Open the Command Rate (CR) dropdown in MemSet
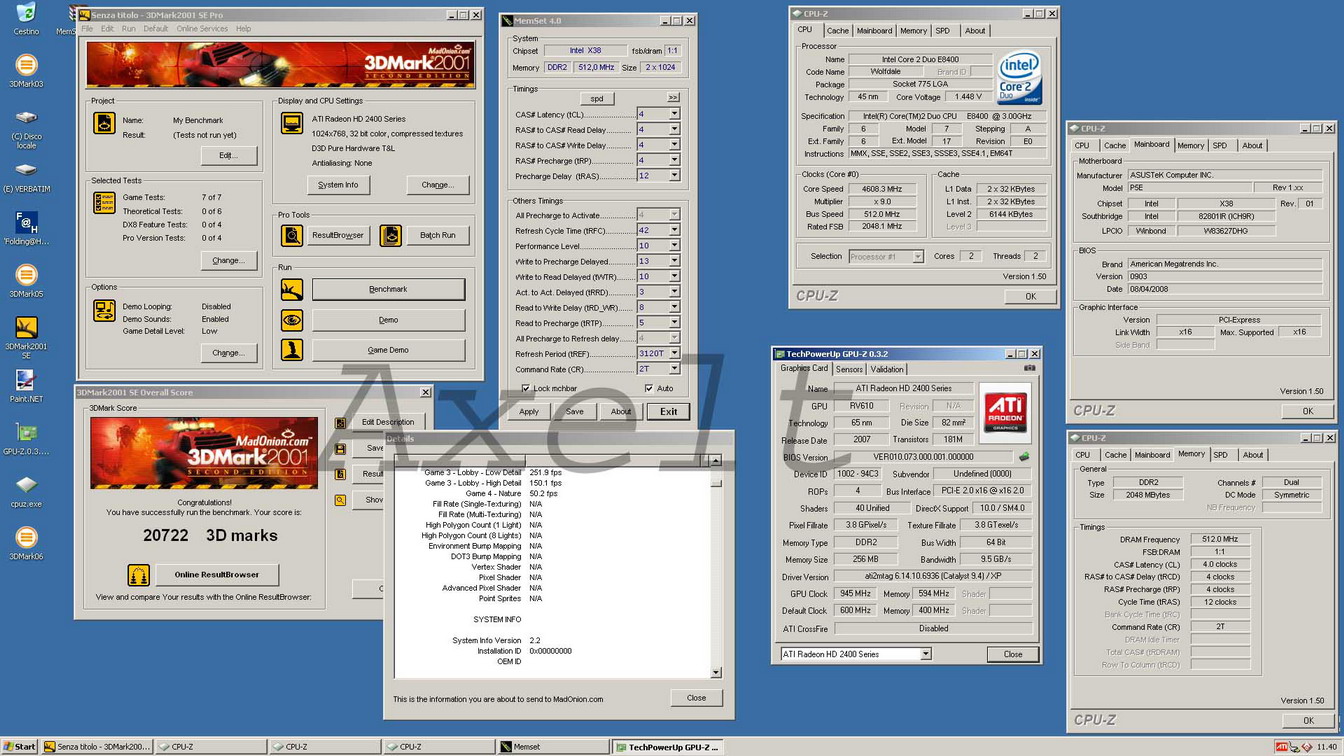Screen dimensions: 1344x756 (674, 369)
